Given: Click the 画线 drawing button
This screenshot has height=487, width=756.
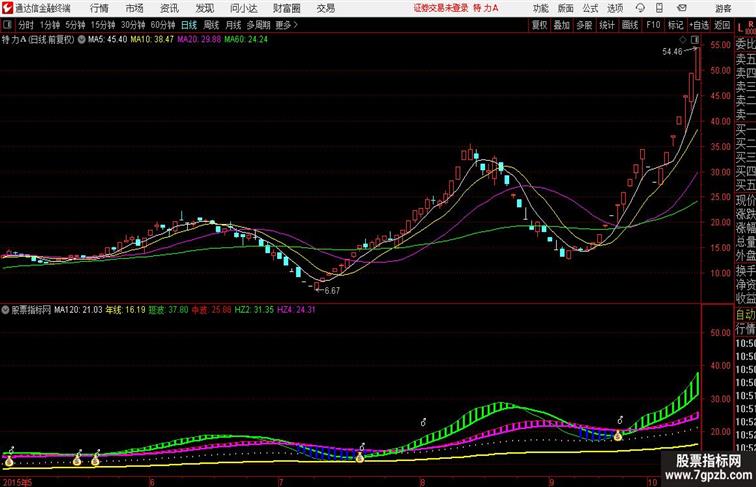Looking at the screenshot, I should 630,25.
